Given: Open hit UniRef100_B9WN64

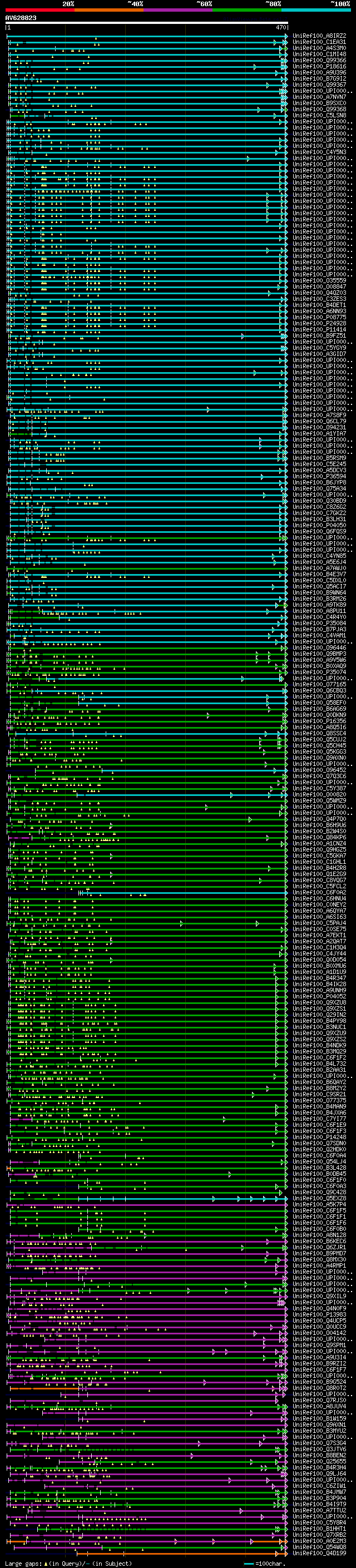Looking at the screenshot, I should (319, 592).
